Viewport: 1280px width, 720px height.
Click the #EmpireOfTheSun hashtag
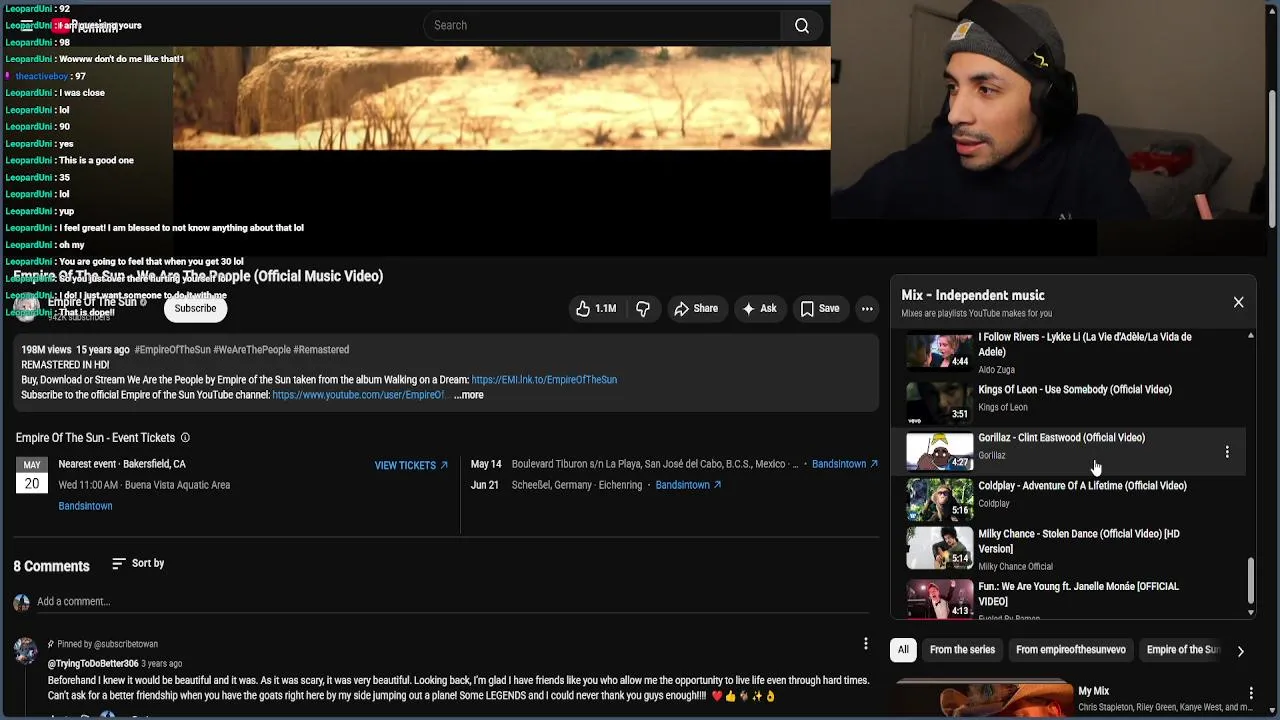172,350
